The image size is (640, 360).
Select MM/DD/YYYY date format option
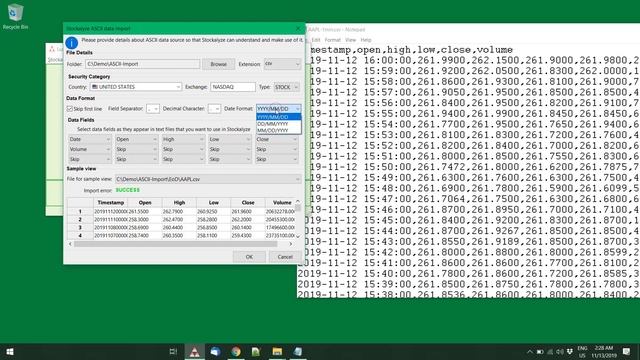tap(279, 130)
